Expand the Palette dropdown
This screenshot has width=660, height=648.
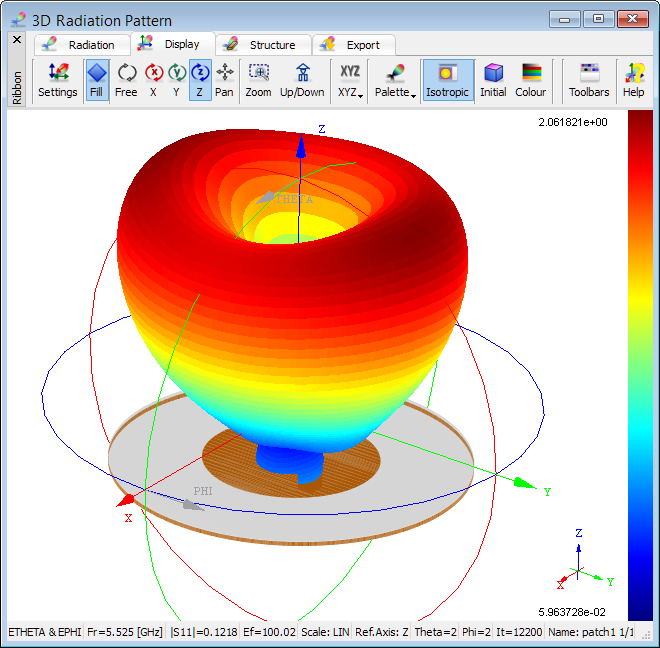(393, 81)
